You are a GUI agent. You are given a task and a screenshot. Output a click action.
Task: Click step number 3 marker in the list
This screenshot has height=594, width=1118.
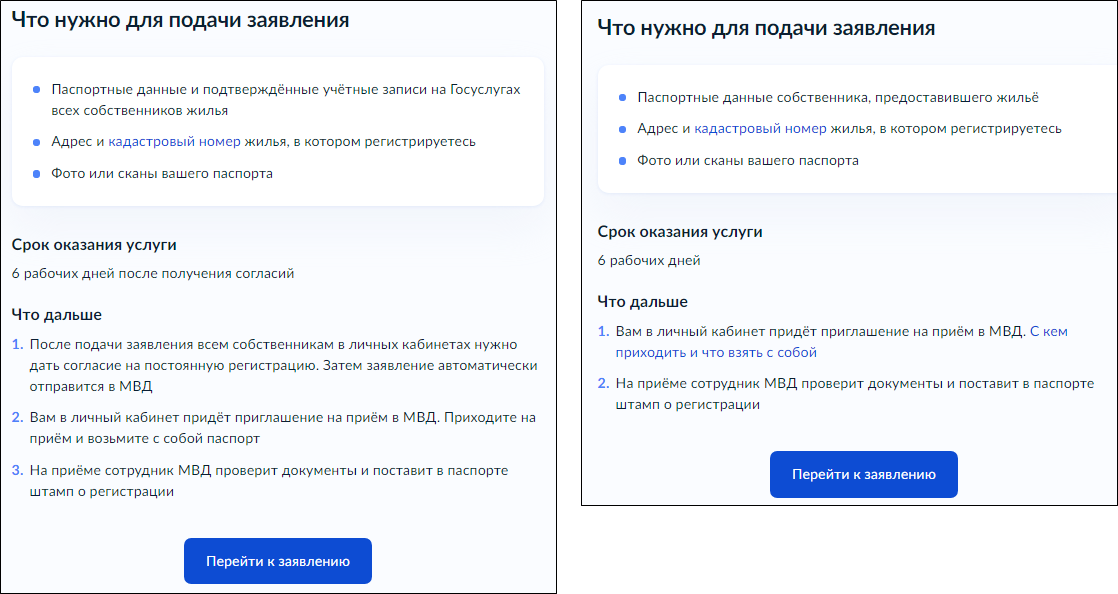[17, 470]
